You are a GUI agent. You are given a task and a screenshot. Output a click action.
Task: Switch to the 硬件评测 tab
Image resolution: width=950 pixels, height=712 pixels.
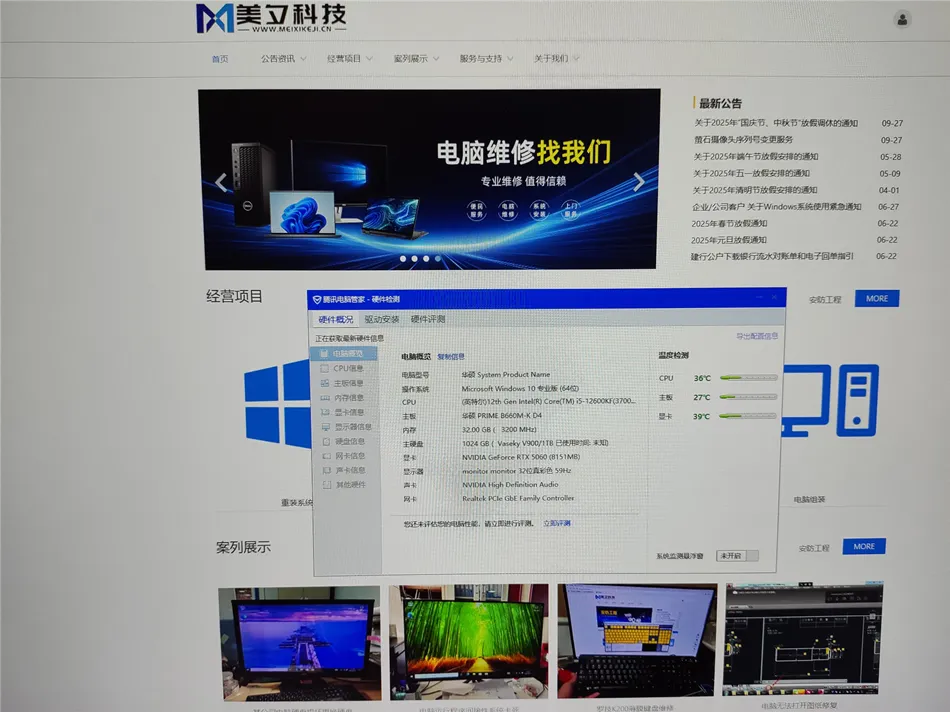(x=428, y=320)
